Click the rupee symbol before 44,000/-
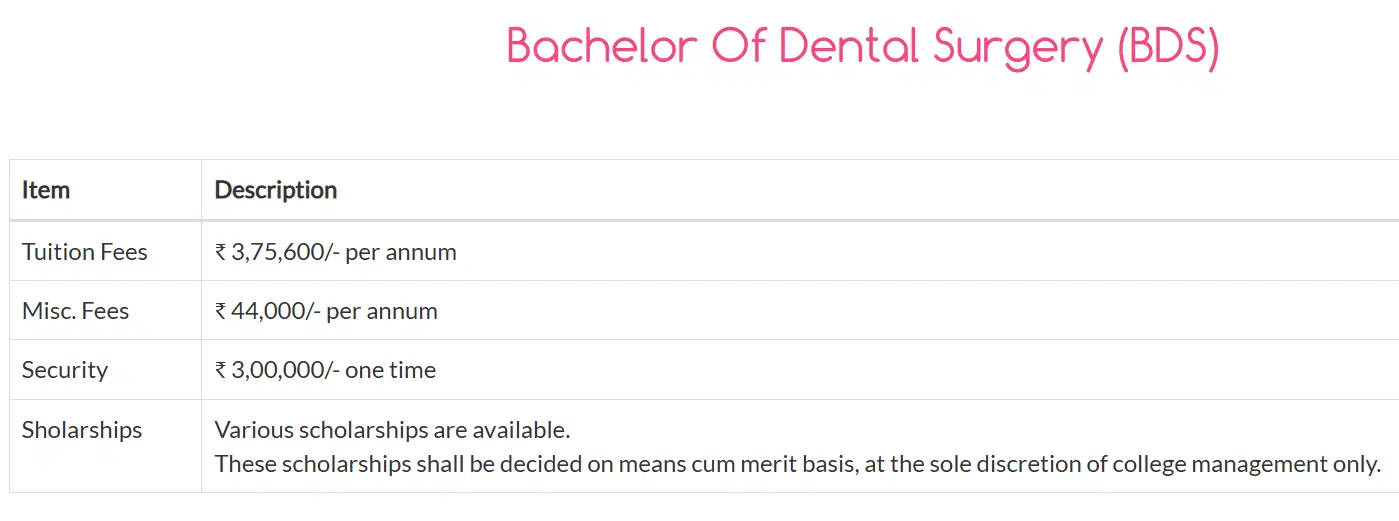Viewport: 1399px width, 521px height. 221,312
